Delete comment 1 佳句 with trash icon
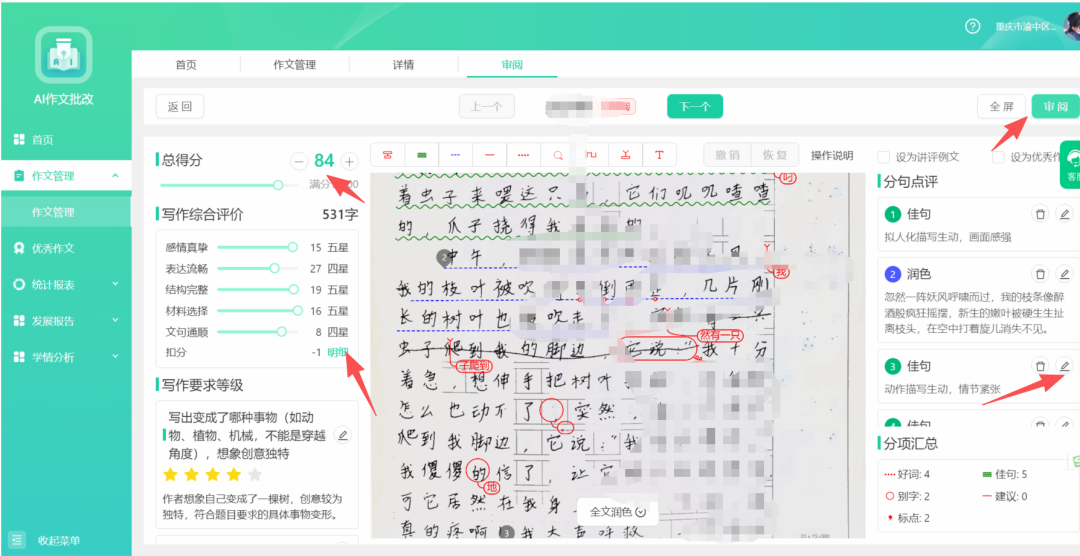Viewport: 1080px width, 556px height. tap(1041, 214)
